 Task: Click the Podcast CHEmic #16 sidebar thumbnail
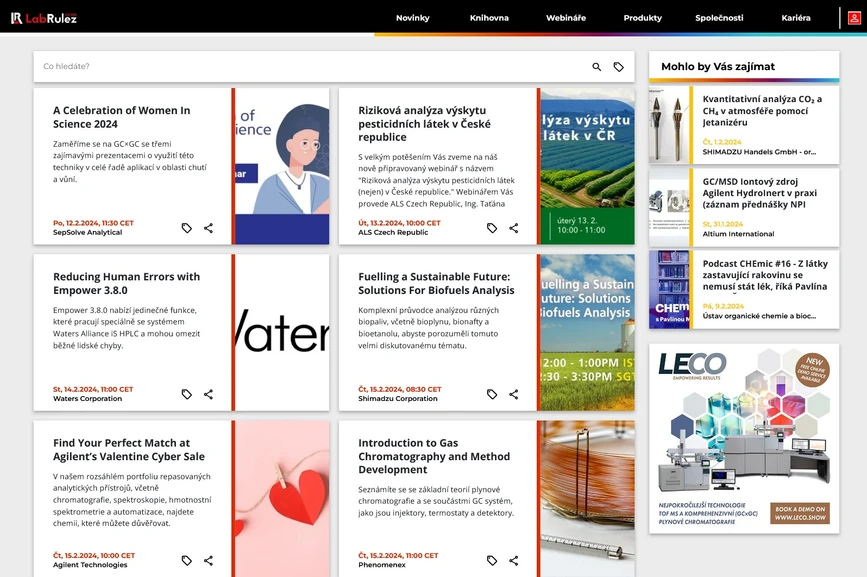coord(669,290)
